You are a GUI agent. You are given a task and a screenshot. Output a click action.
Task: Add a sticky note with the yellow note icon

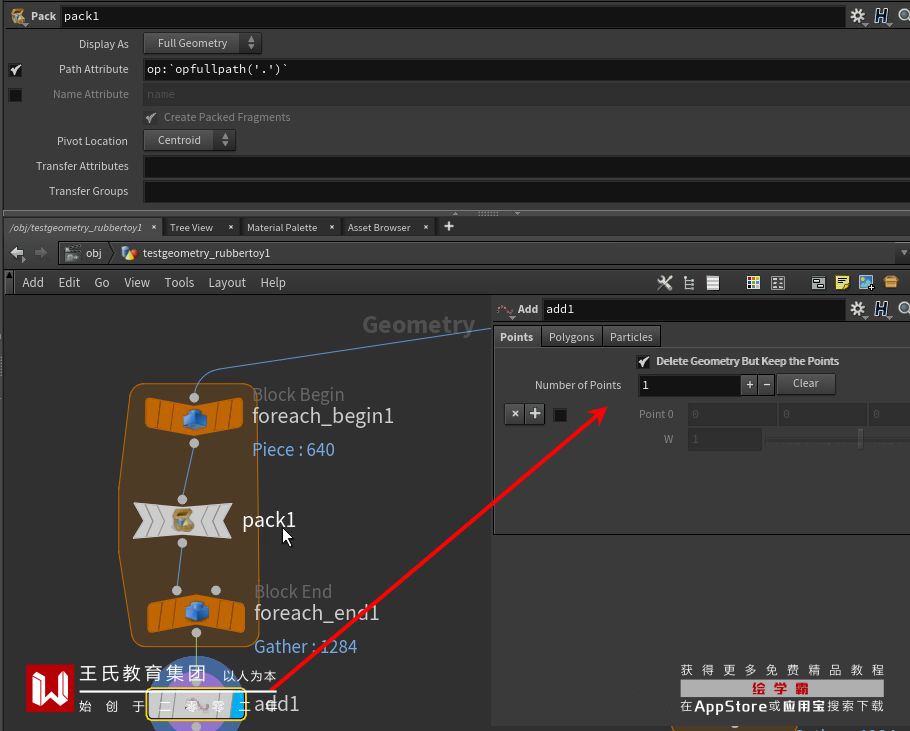tap(842, 283)
